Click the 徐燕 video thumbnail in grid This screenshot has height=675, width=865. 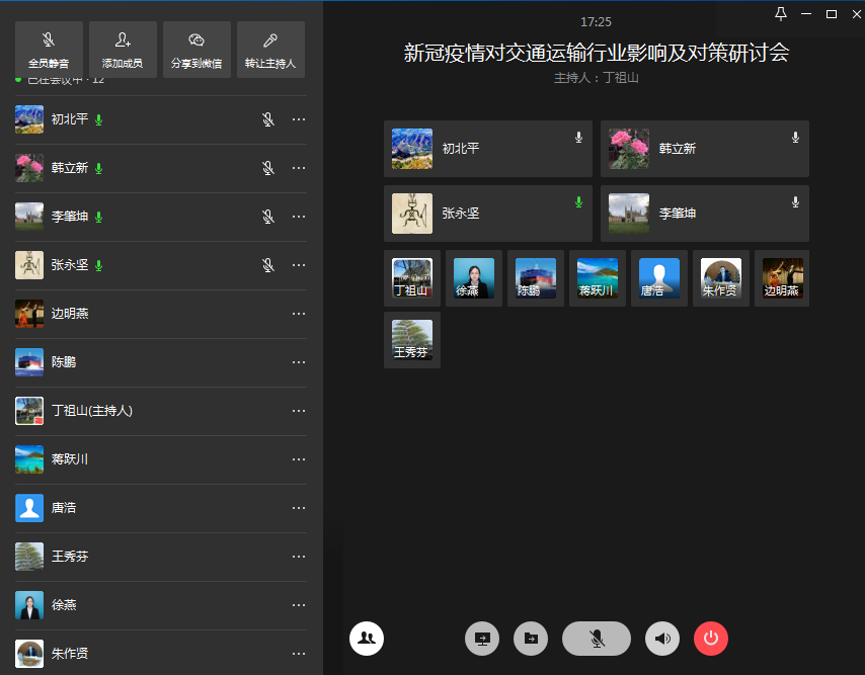(474, 278)
